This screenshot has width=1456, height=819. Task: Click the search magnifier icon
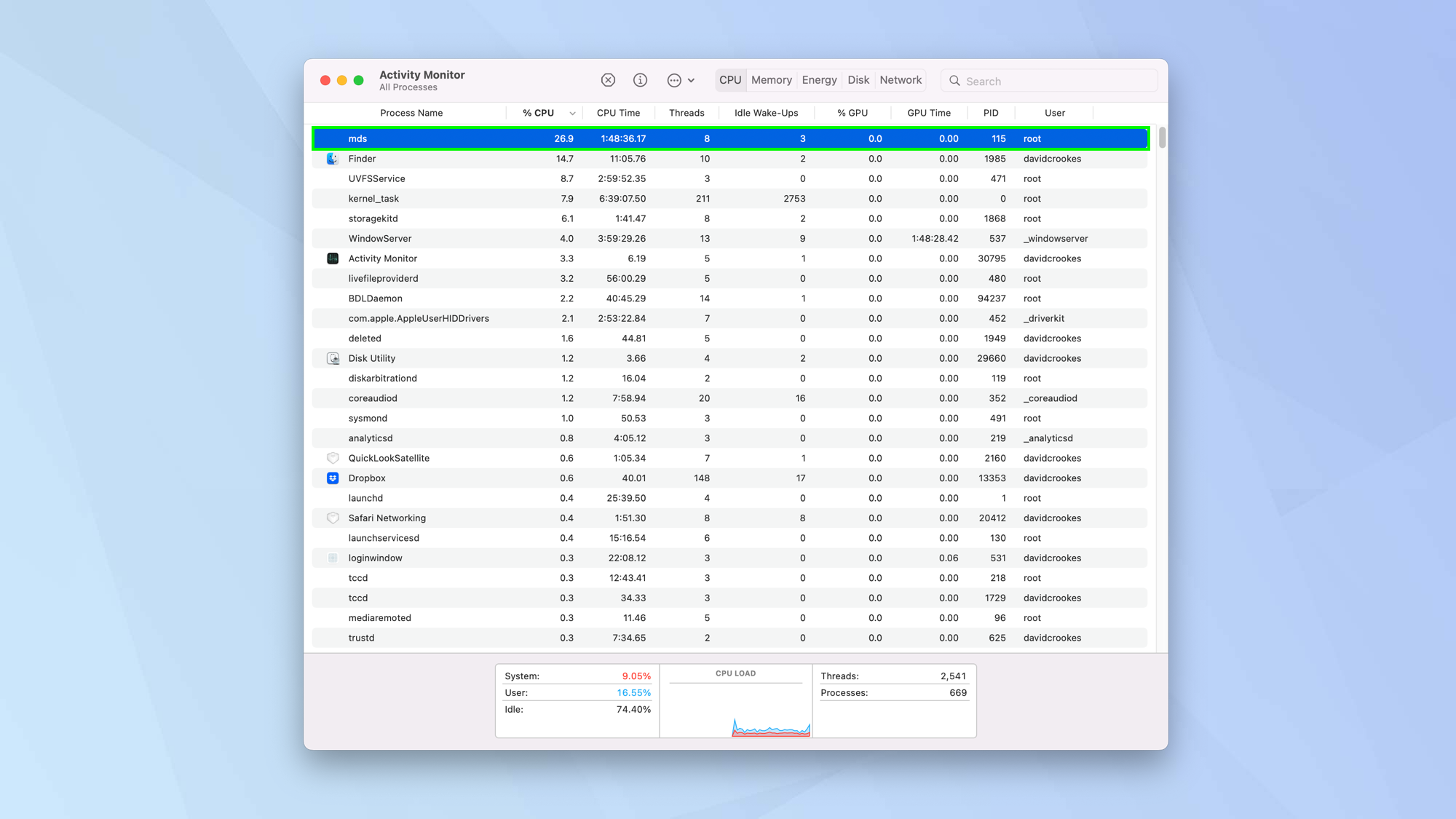click(954, 81)
